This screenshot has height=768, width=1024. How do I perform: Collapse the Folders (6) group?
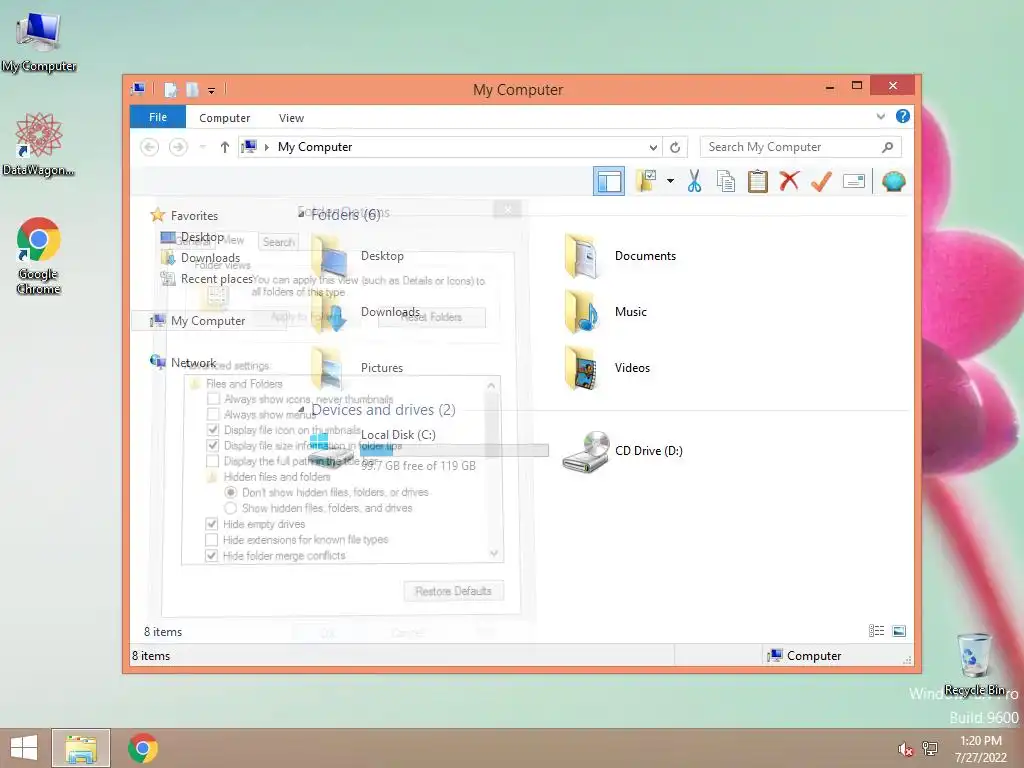[x=301, y=214]
